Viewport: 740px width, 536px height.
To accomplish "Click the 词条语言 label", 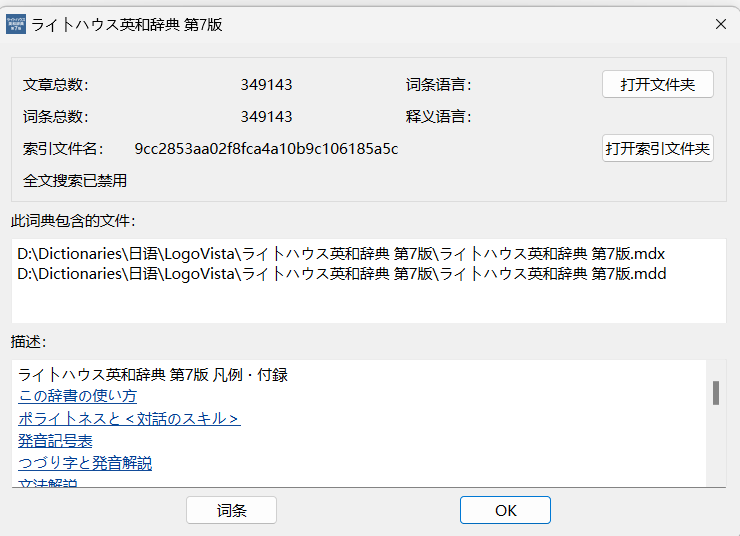I will tap(438, 84).
